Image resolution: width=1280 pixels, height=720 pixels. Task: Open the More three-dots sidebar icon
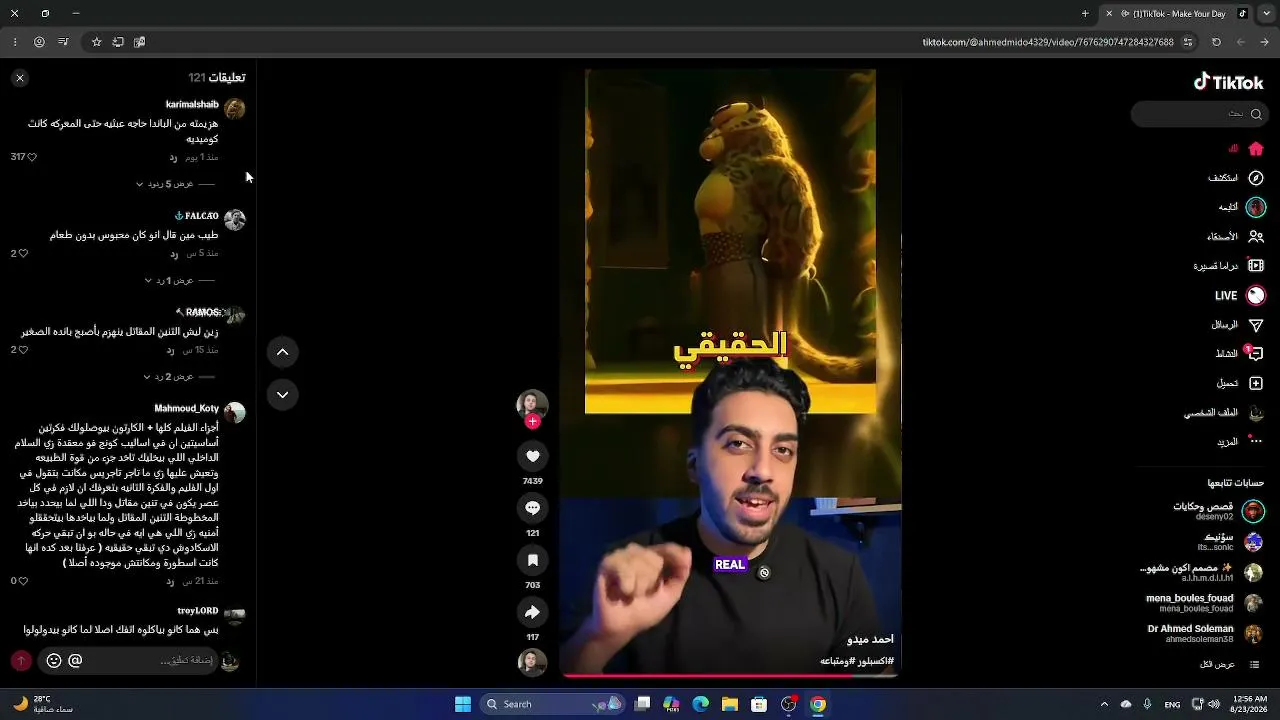1256,441
